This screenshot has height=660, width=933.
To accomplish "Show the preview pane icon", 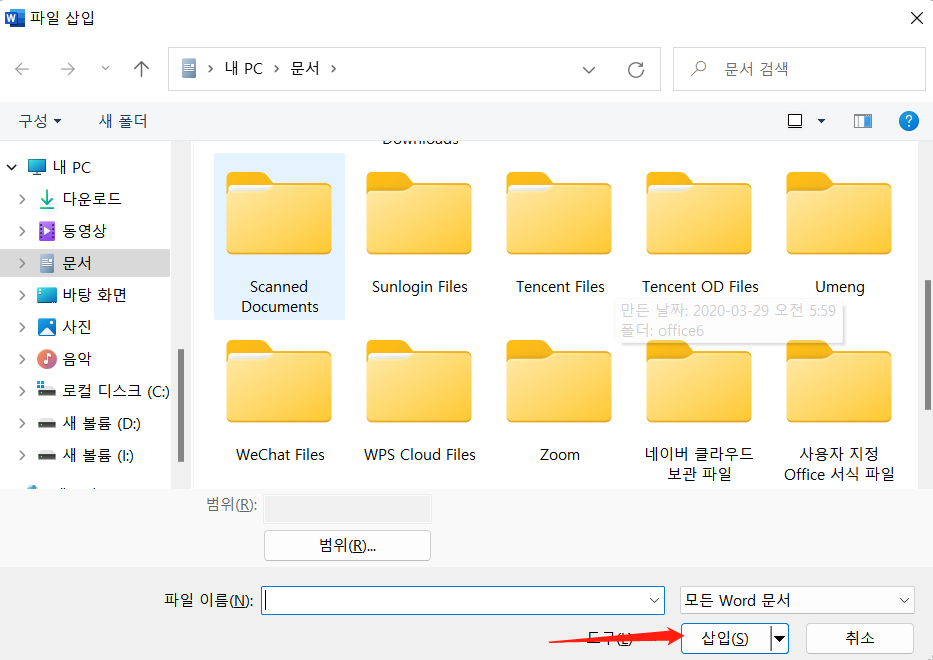I will [862, 121].
